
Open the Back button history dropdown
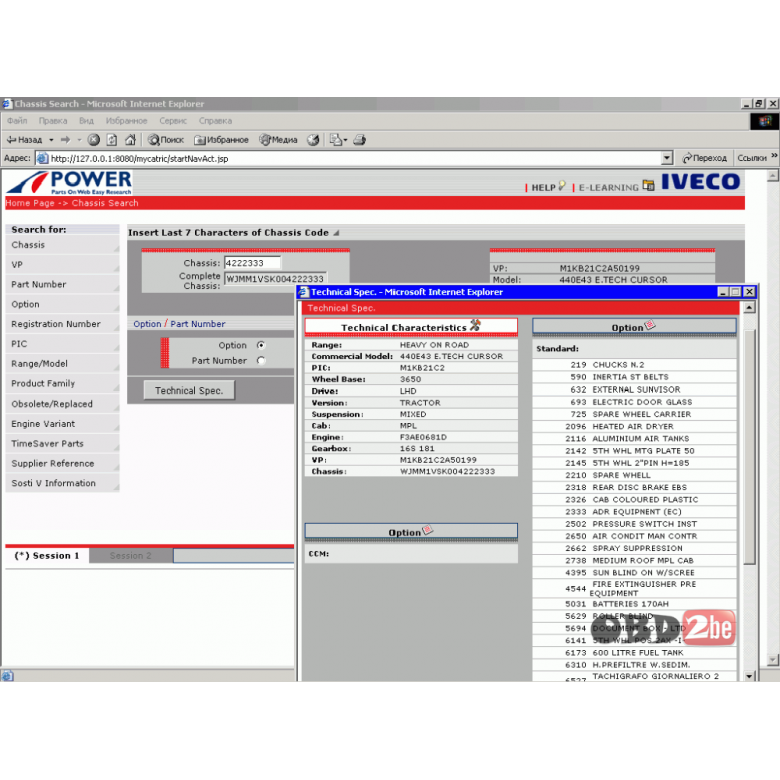coord(51,140)
